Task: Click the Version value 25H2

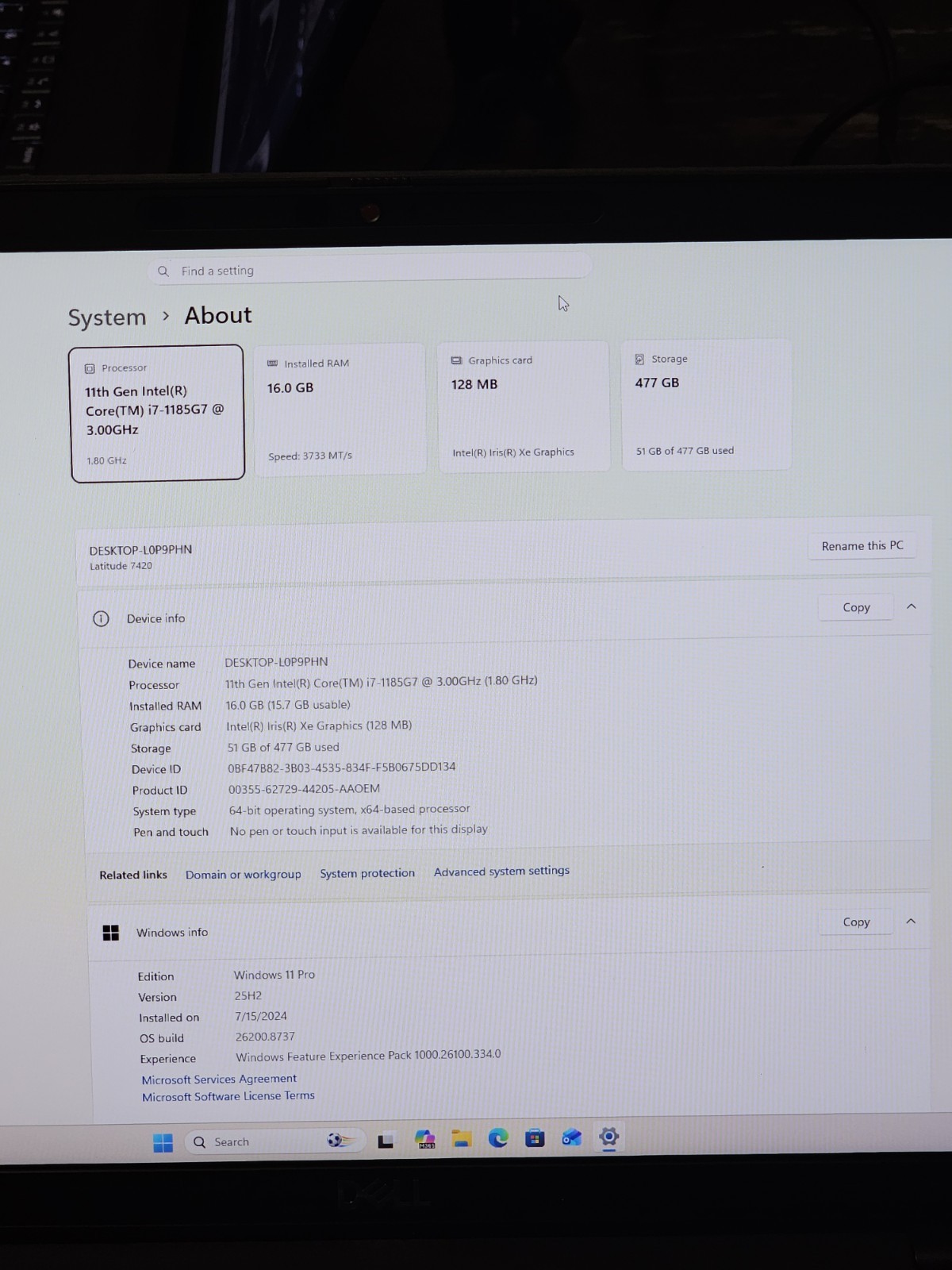Action: 248,995
